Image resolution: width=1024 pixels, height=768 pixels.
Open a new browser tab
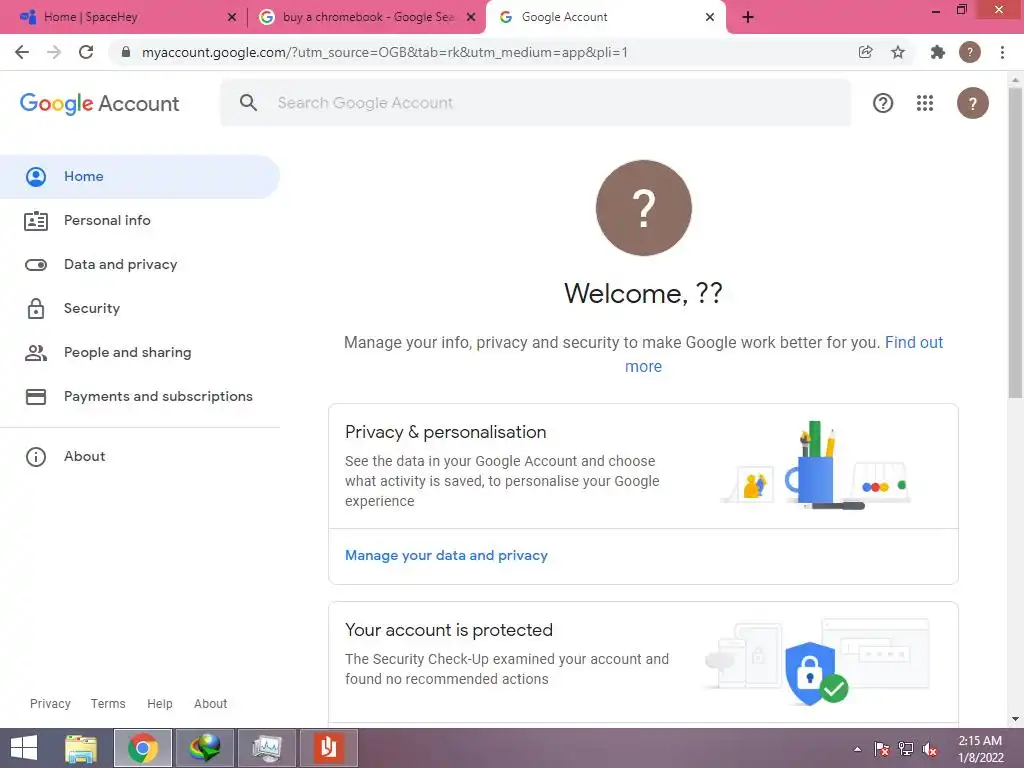pos(748,17)
